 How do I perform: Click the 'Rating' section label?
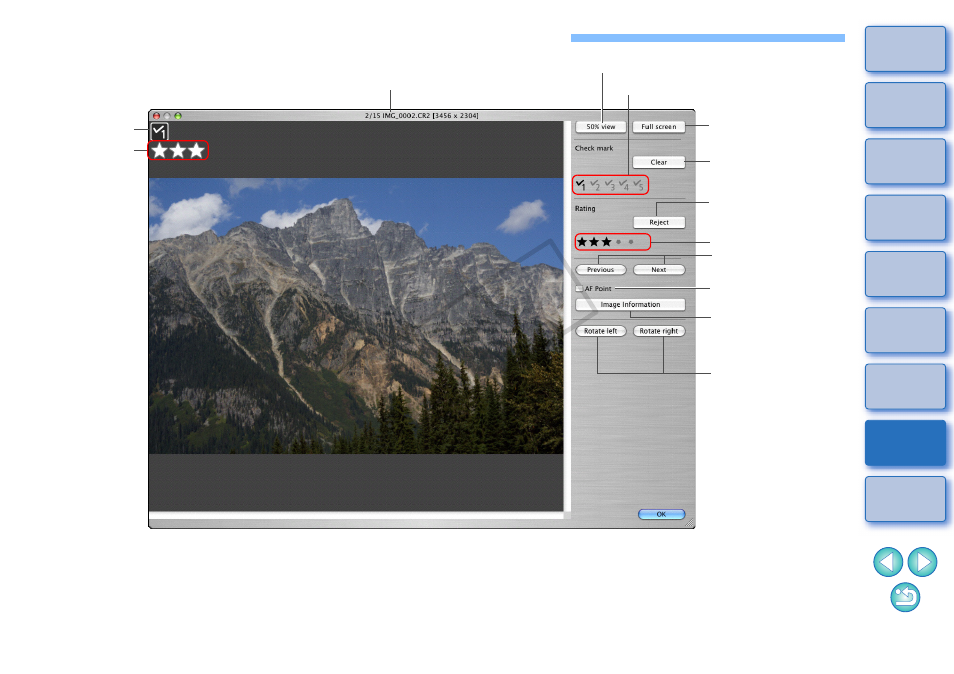585,209
